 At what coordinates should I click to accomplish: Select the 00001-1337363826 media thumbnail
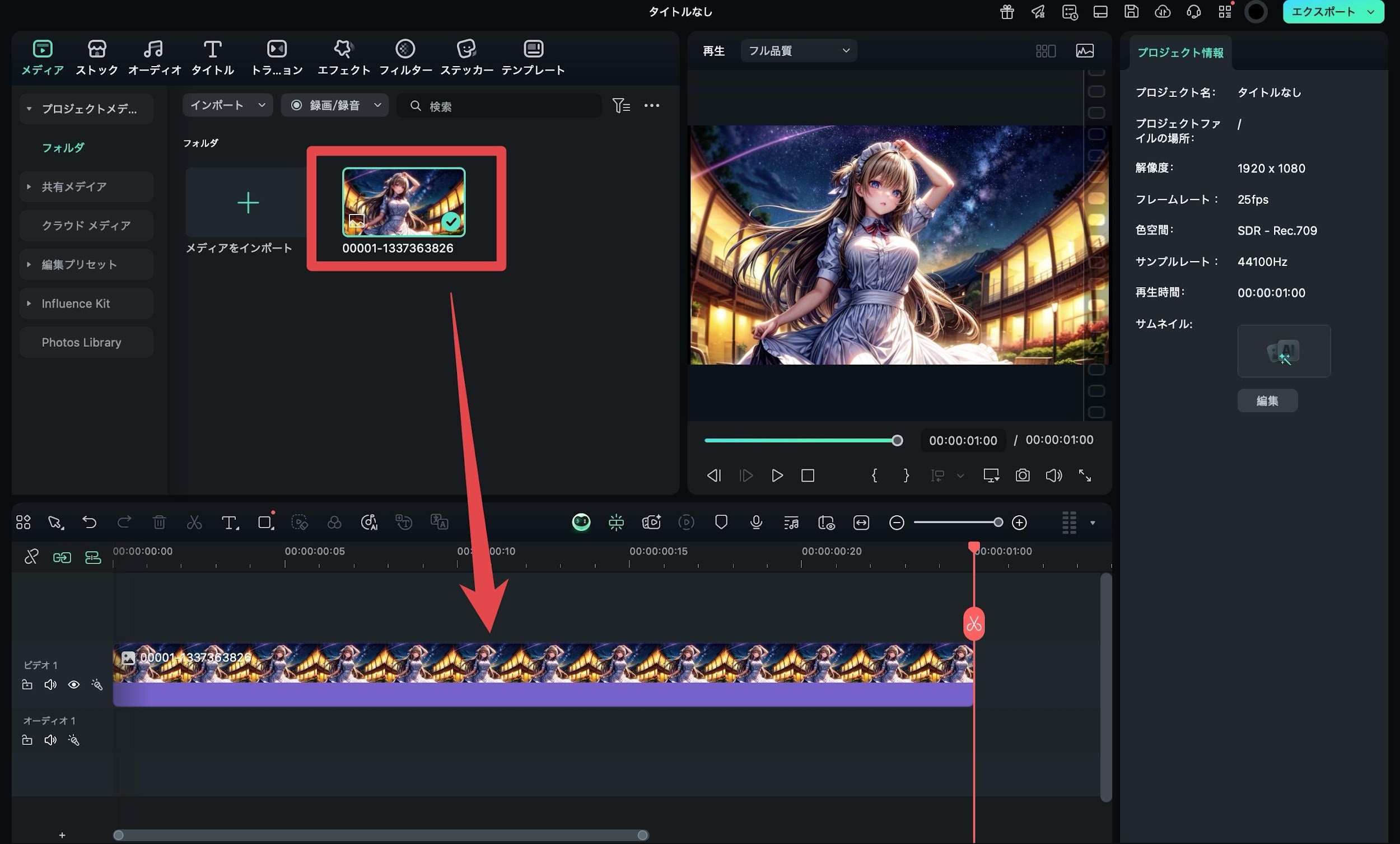(403, 202)
